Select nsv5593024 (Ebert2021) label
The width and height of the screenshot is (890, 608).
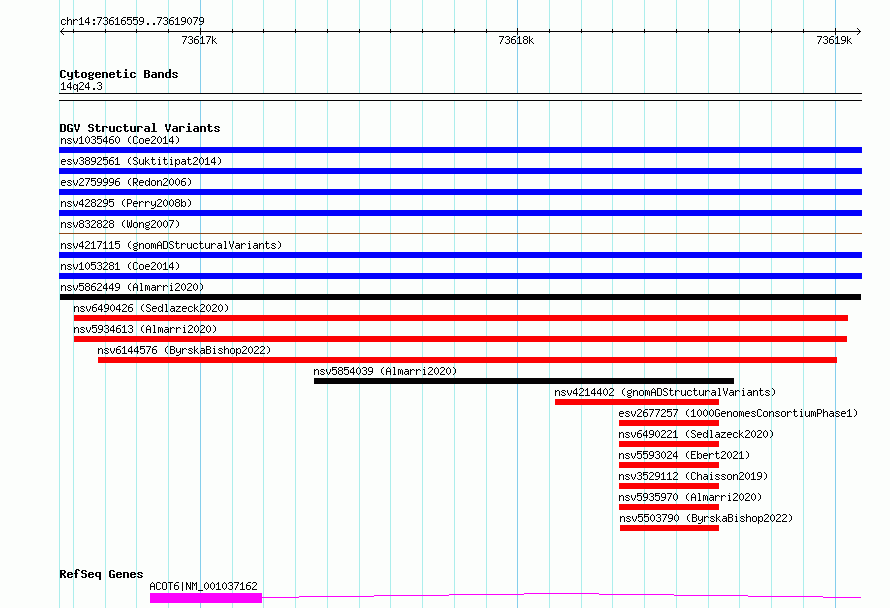[x=684, y=455]
